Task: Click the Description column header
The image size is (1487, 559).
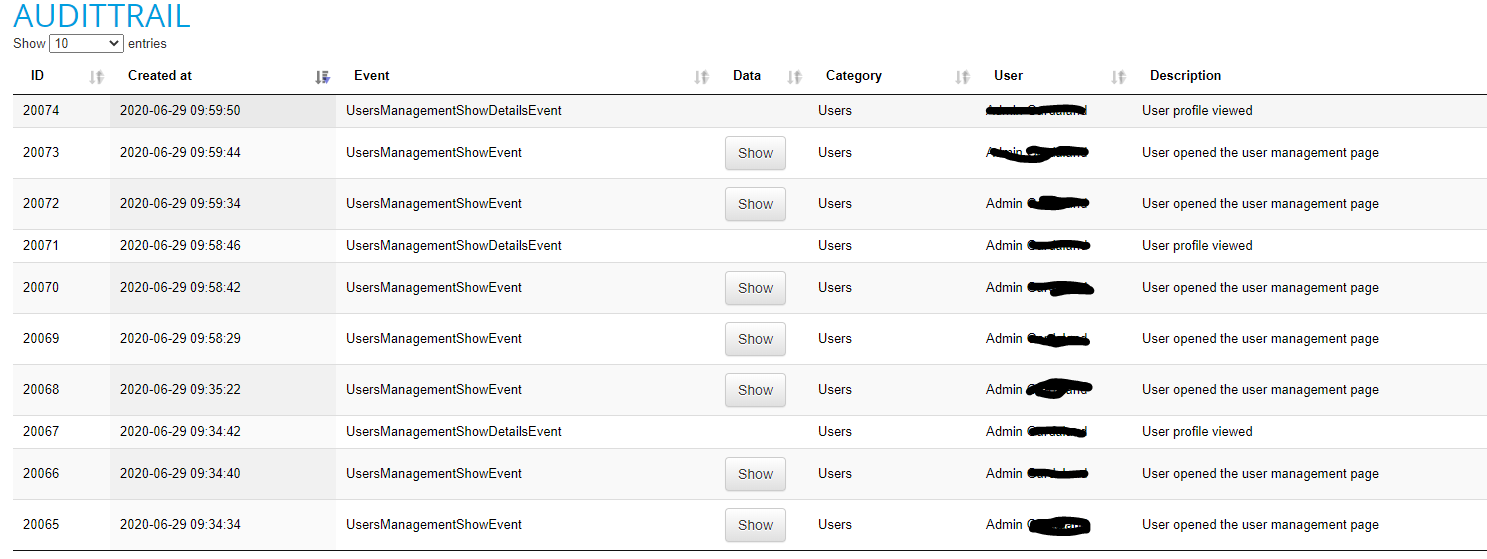Action: [x=1185, y=76]
